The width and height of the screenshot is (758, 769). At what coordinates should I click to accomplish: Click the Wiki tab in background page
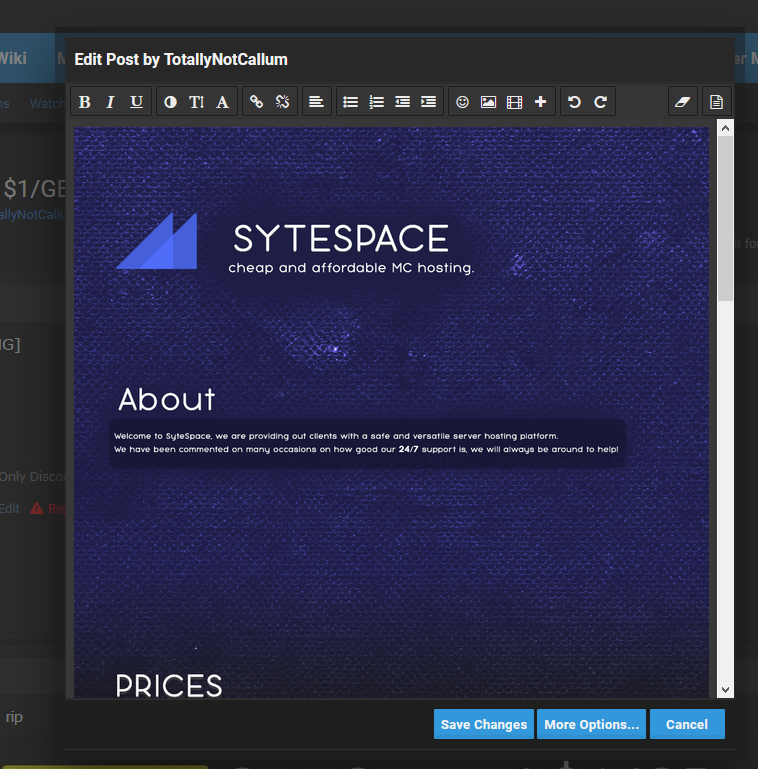12,58
